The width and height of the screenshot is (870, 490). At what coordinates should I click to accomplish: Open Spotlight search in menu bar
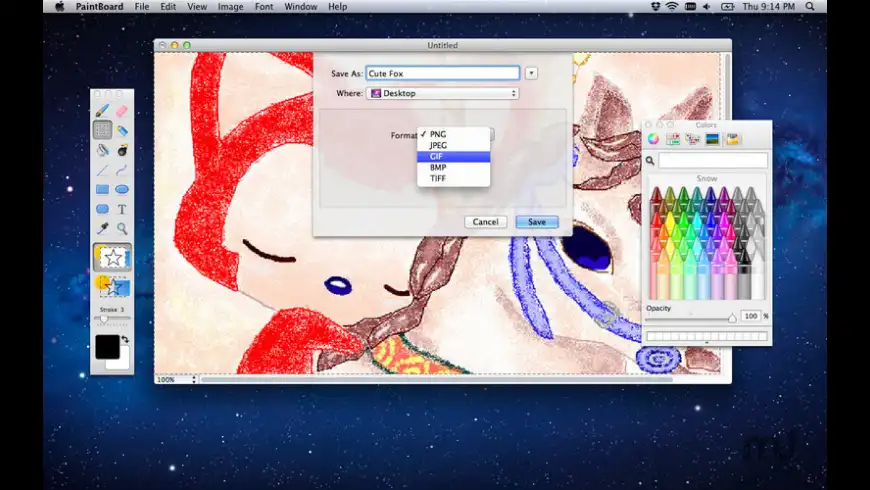tap(810, 7)
